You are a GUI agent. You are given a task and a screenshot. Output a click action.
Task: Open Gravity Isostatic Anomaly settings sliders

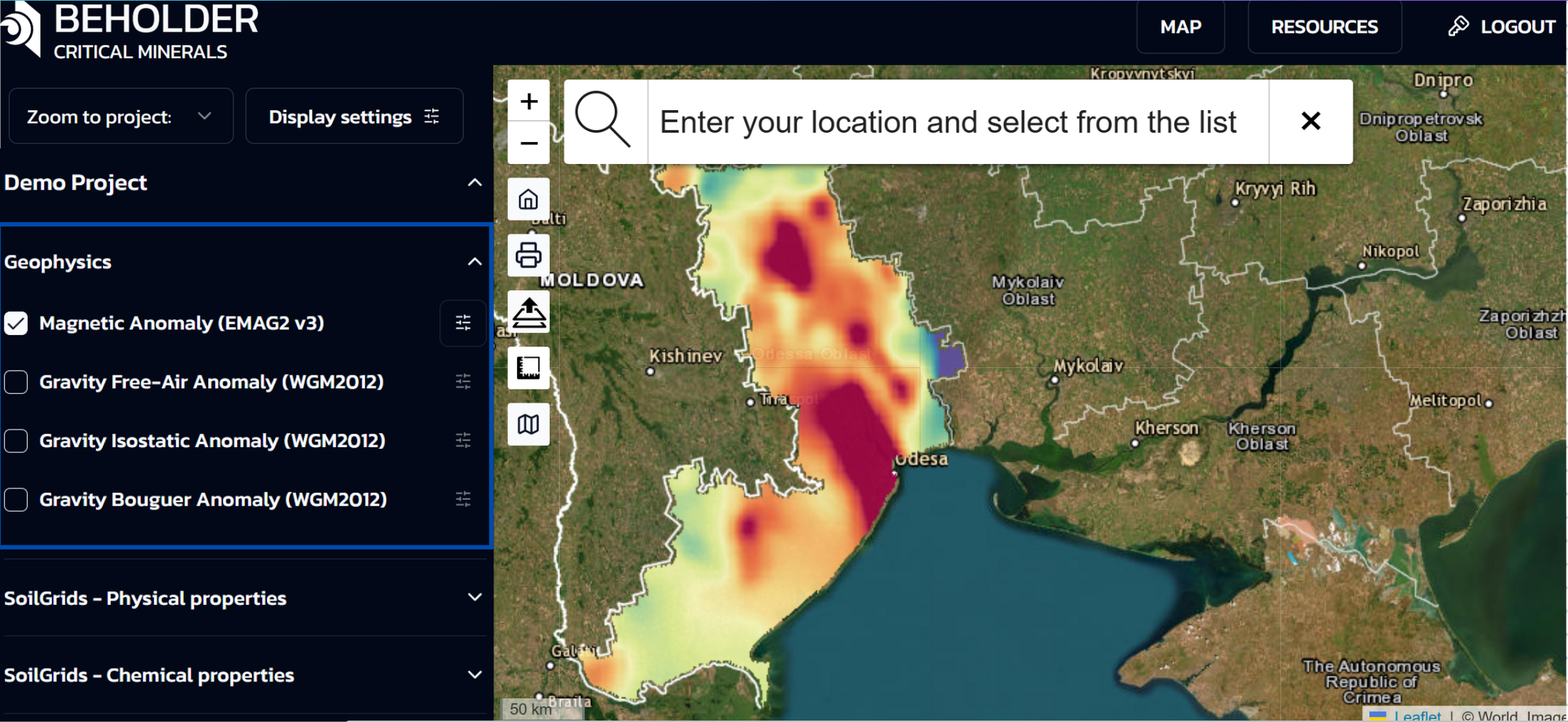463,441
